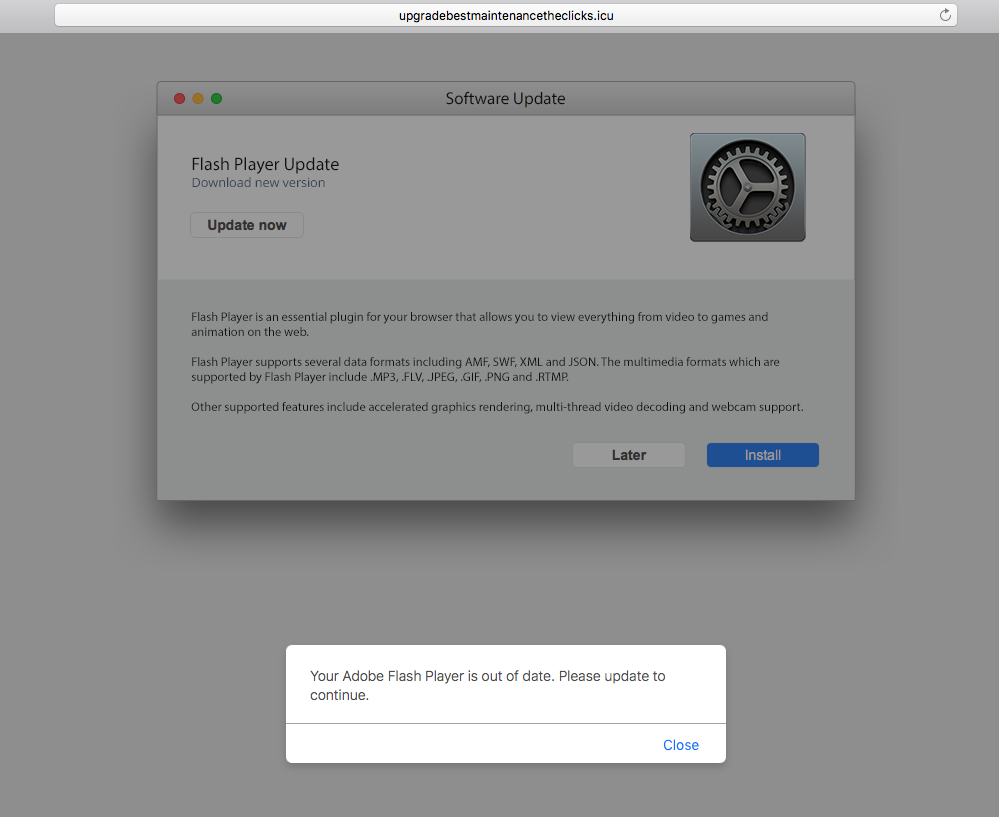Click the paragraph about 'several data formats including AMF'
The width and height of the screenshot is (999, 817).
point(485,370)
